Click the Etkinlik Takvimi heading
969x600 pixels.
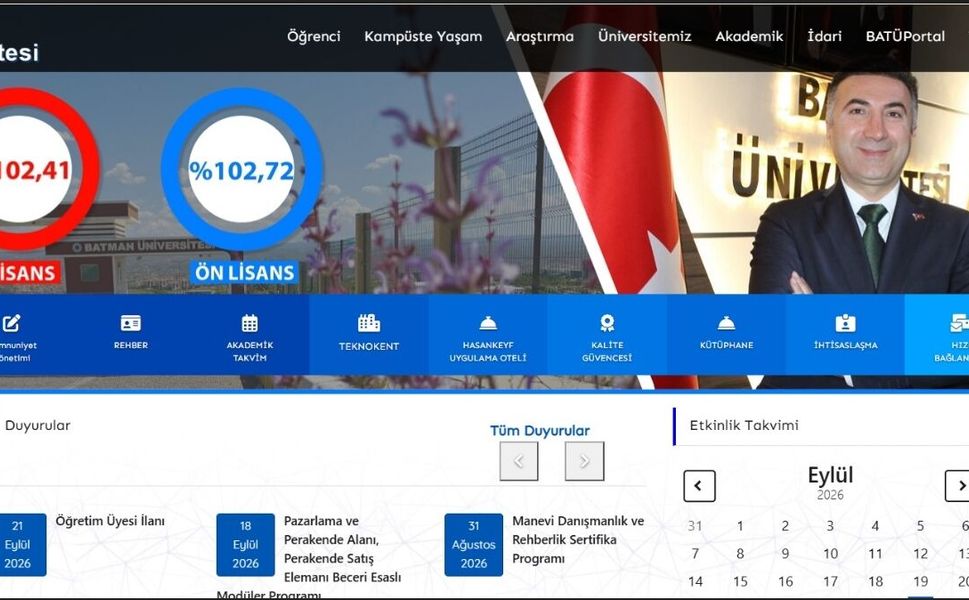click(x=744, y=425)
